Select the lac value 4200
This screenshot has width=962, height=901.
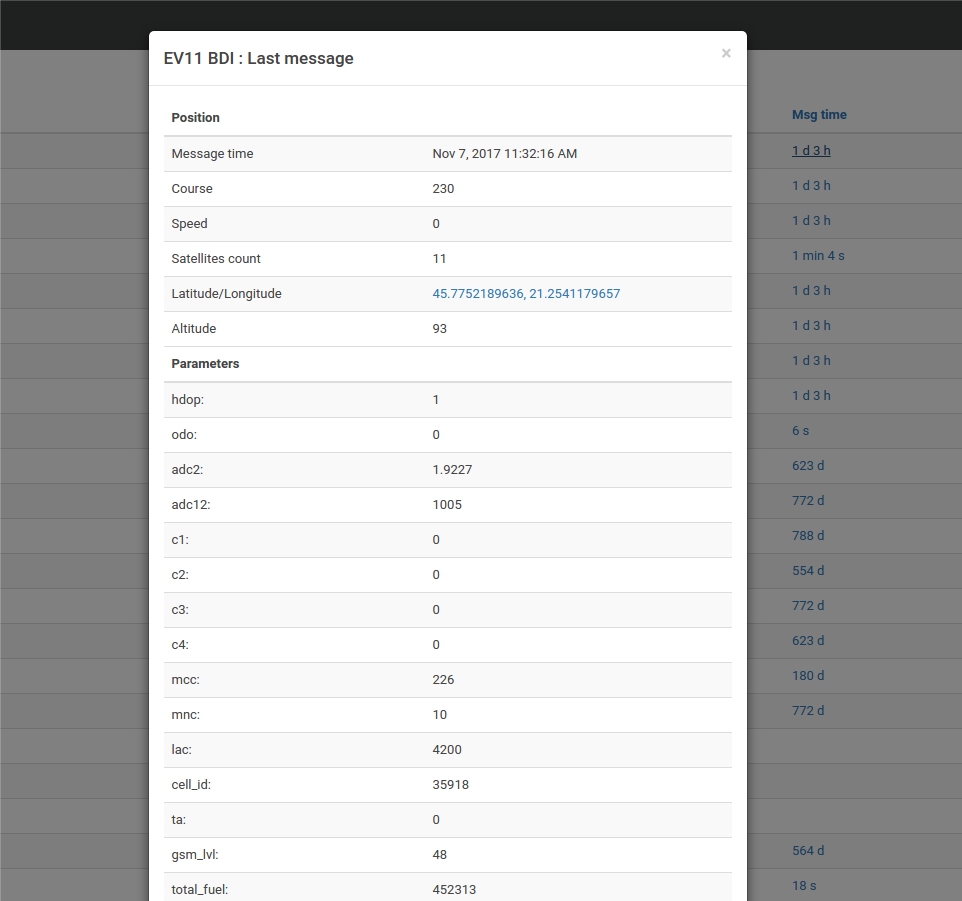tap(447, 750)
